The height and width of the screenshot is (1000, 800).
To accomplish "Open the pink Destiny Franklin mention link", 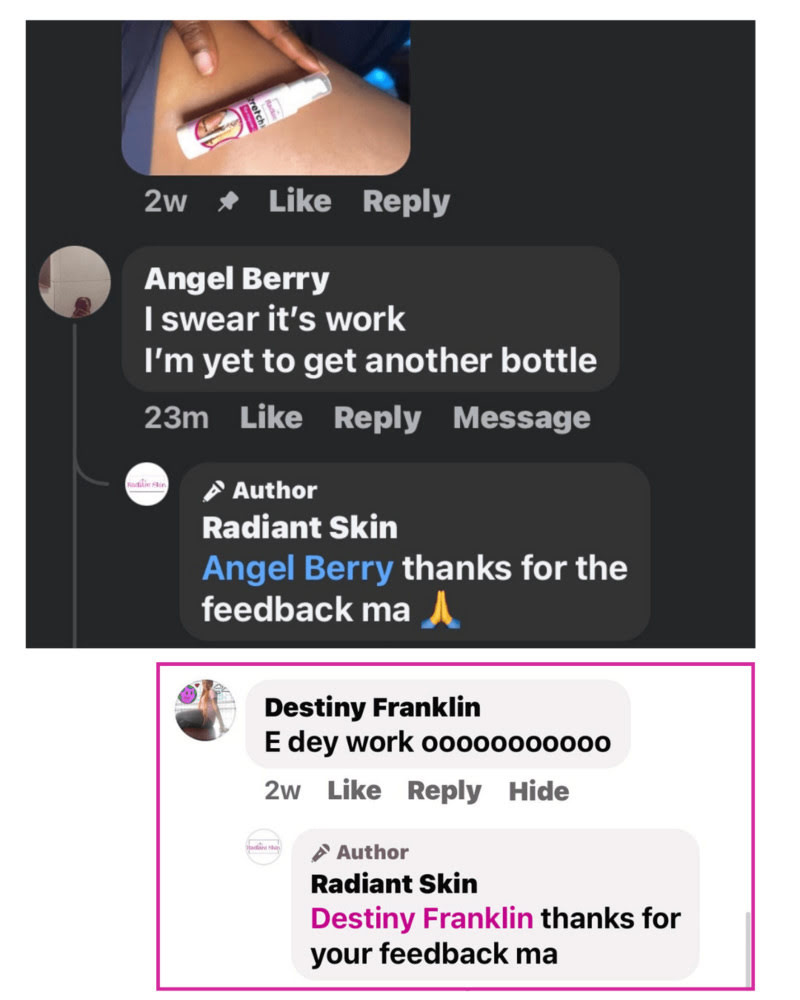I will pos(422,918).
